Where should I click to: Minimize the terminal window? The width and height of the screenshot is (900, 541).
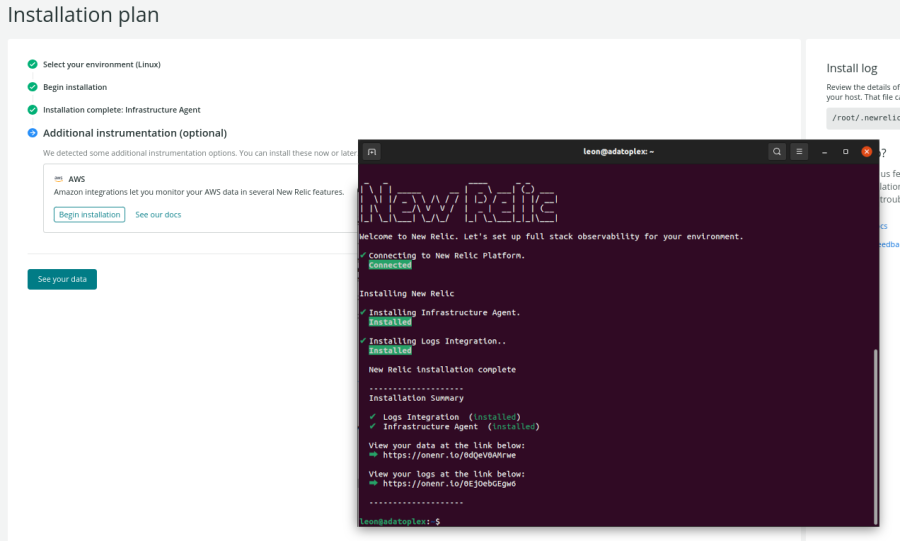(825, 152)
